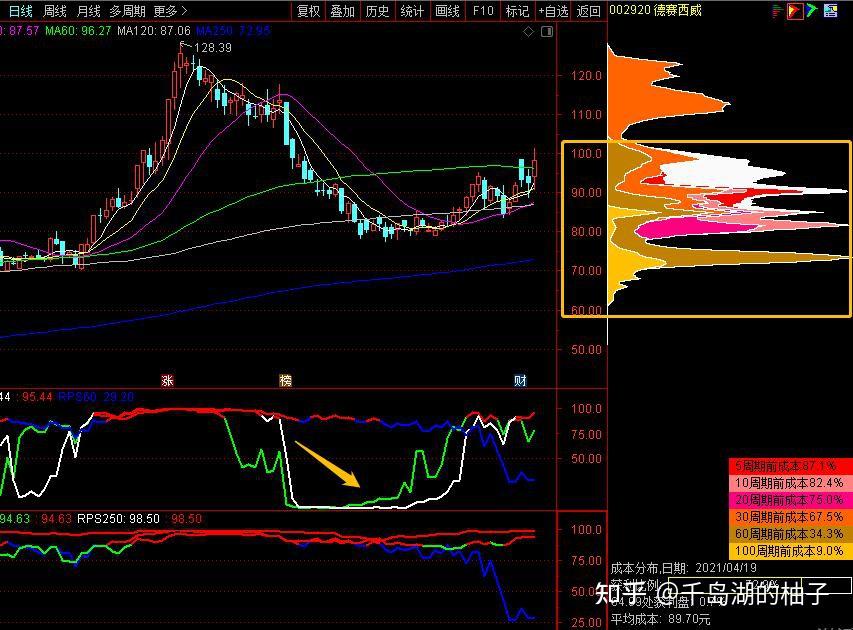Open the 多周期 multi-period view
This screenshot has height=630, width=853.
click(127, 11)
